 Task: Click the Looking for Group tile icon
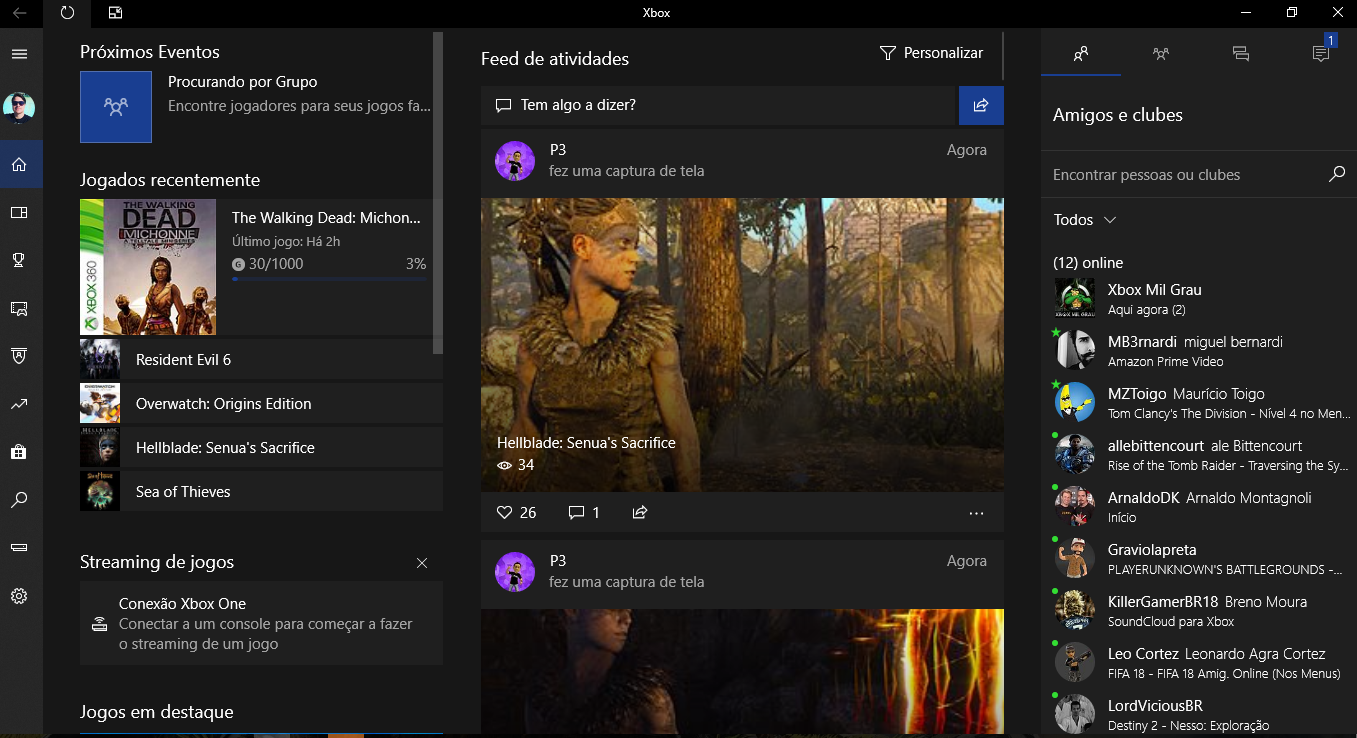[116, 106]
